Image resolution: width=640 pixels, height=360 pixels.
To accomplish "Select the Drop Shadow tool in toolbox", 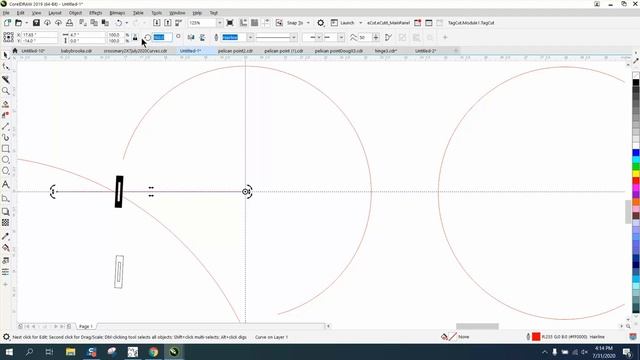I will point(6,211).
